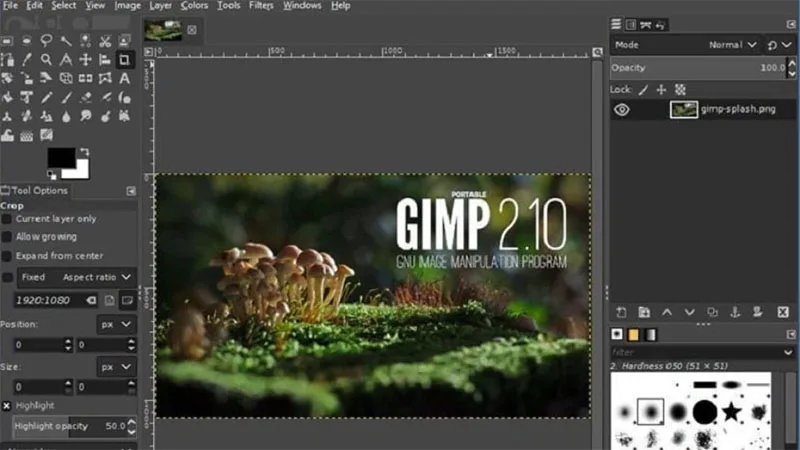
Task: Adjust the layer Opacity slider
Action: coord(698,68)
